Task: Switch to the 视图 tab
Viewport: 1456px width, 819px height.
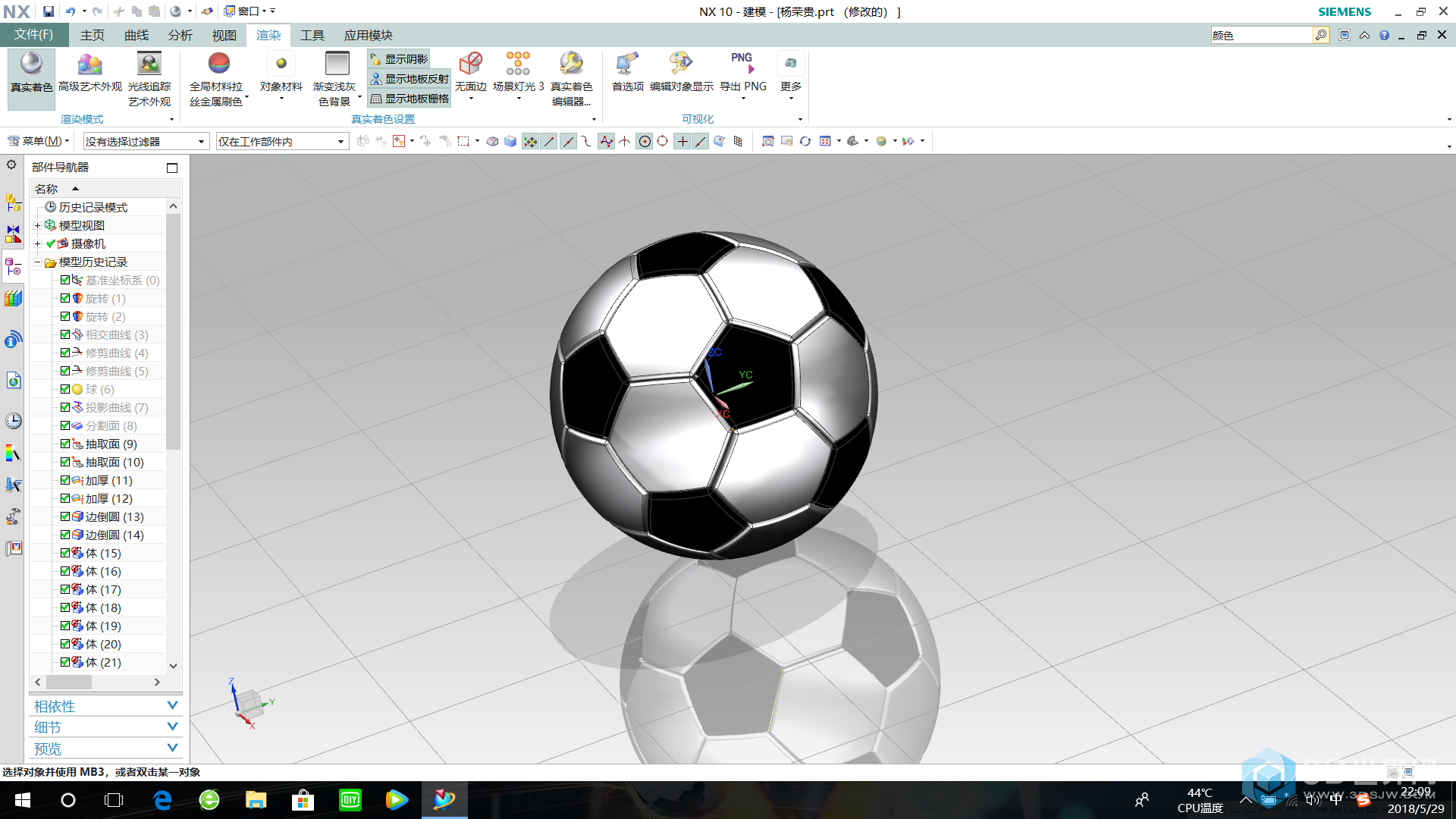Action: pyautogui.click(x=224, y=35)
